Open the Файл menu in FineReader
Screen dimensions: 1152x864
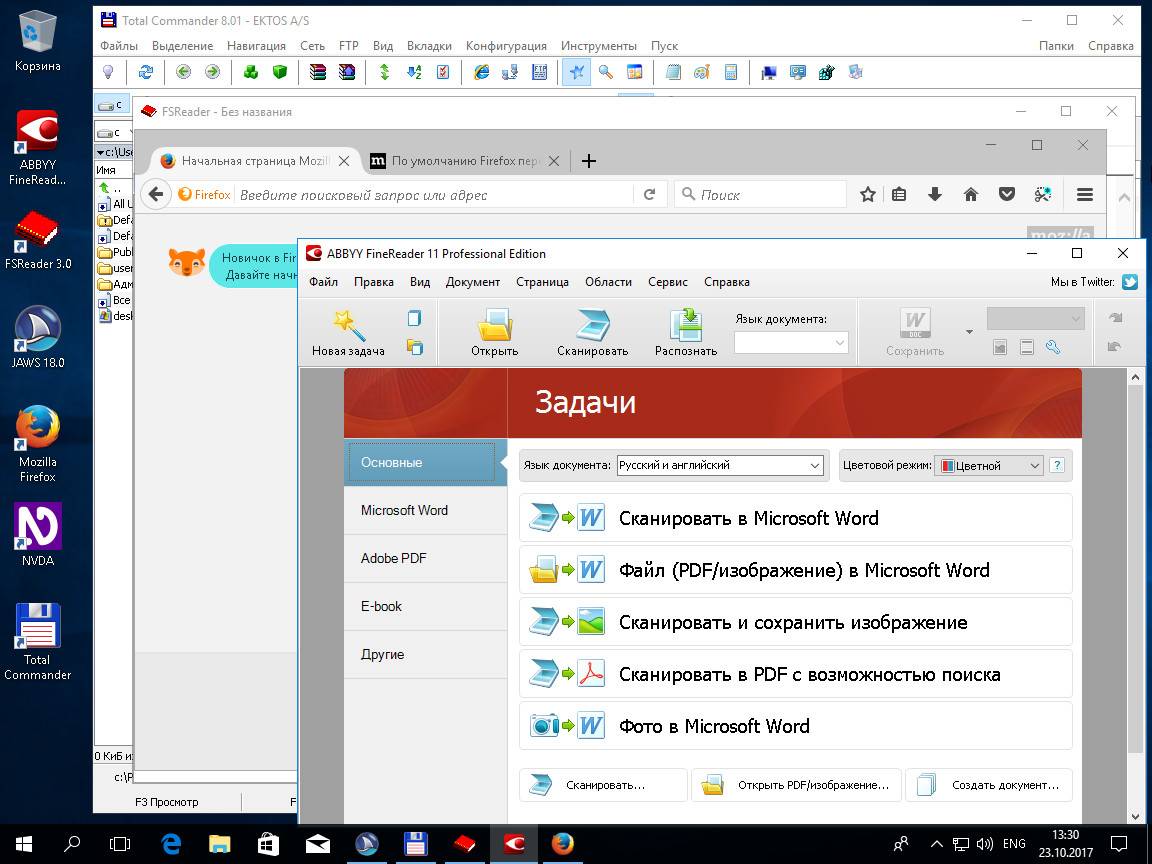pos(323,282)
